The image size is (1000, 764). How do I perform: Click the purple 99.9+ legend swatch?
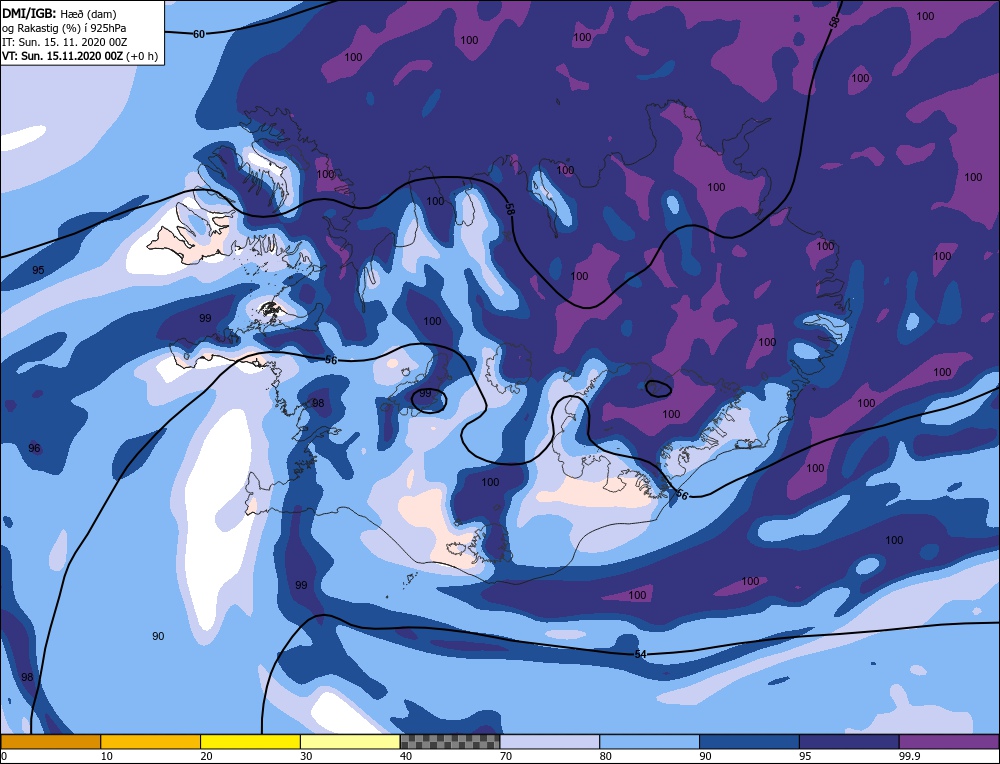click(949, 741)
